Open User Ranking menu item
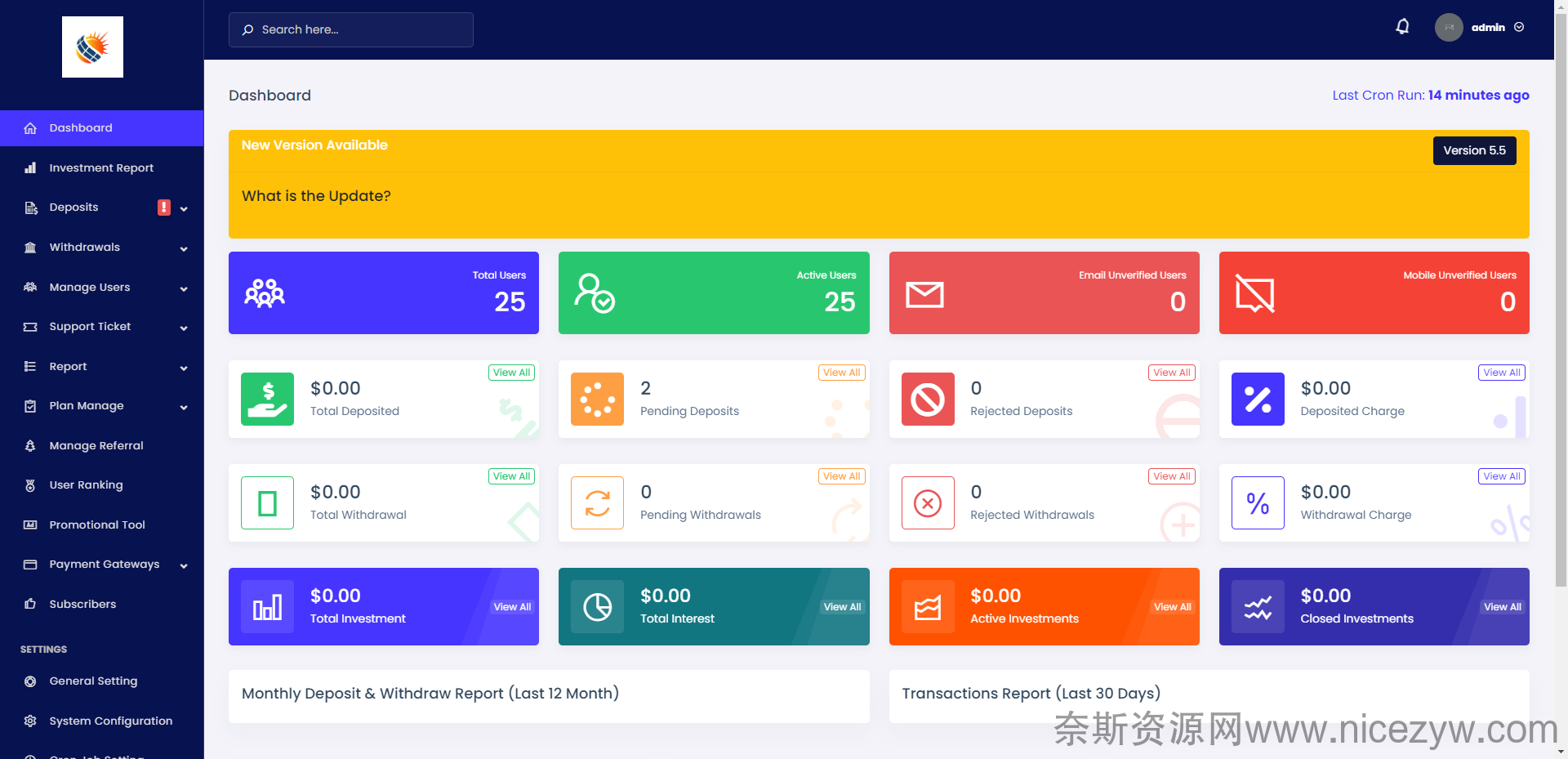Image resolution: width=1568 pixels, height=759 pixels. pos(101,485)
